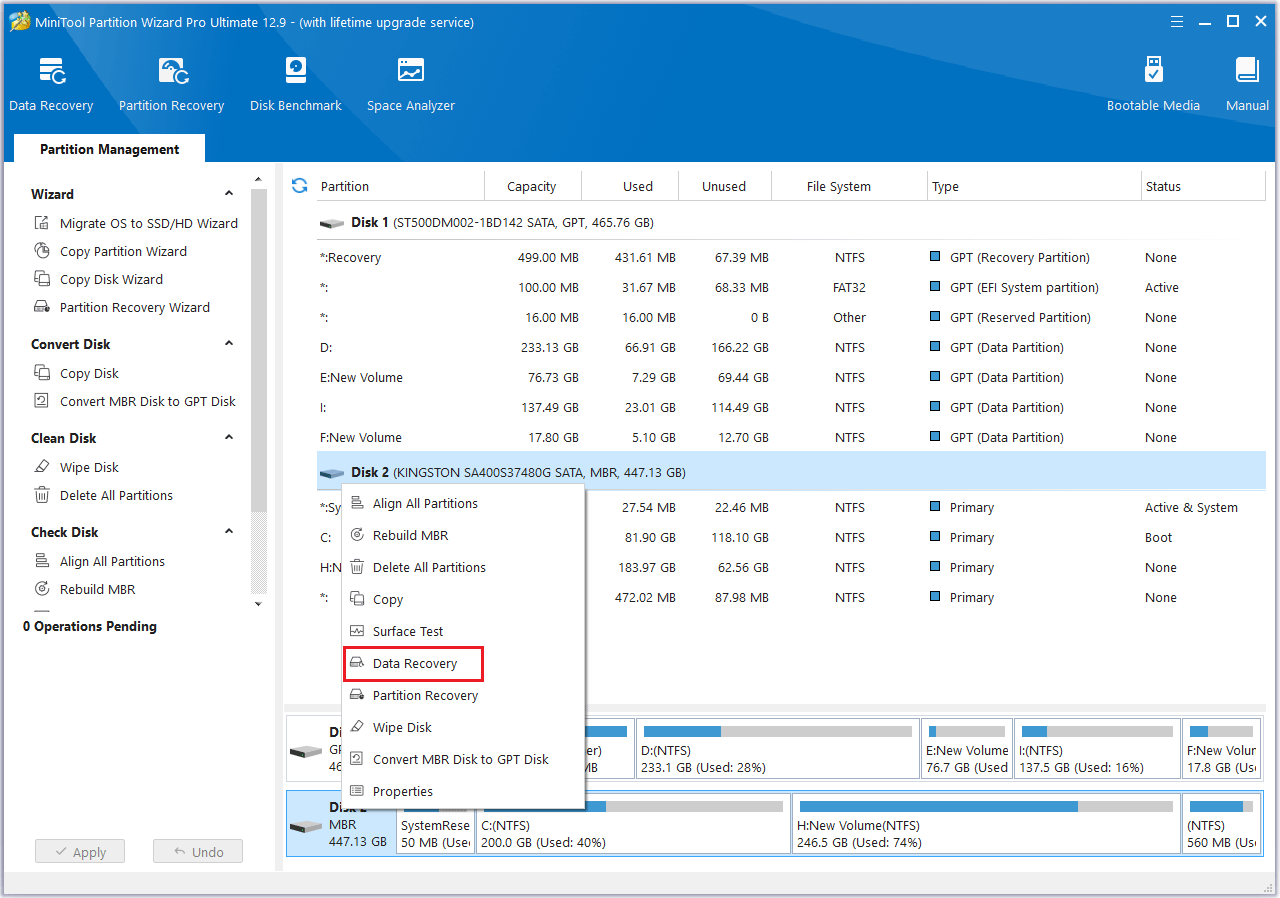Launch Copy Partition Wizard in sidebar

click(x=111, y=251)
